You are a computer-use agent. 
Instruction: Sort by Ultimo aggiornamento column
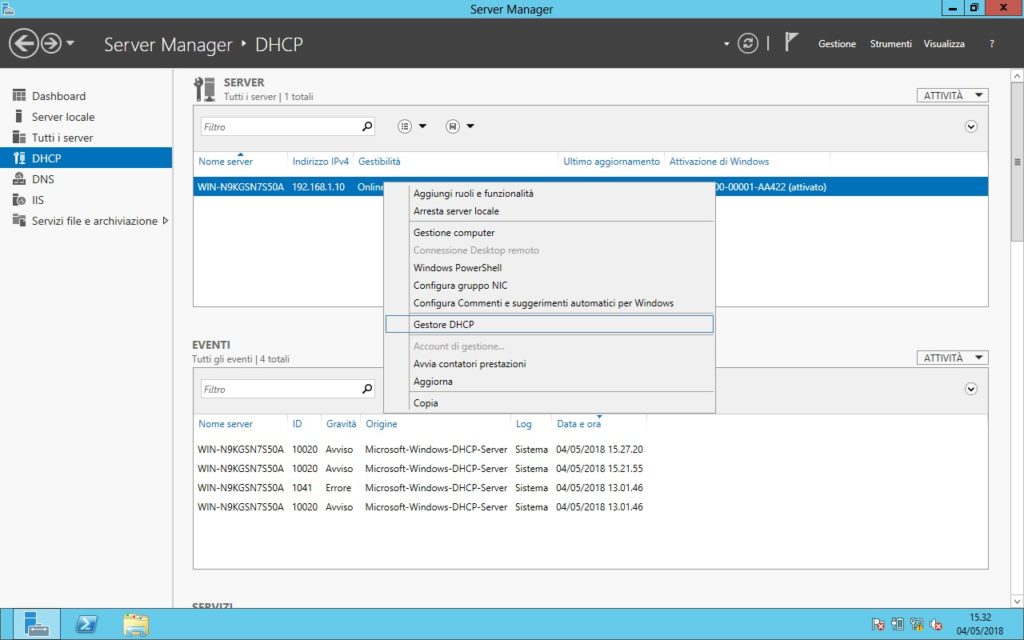(x=611, y=161)
